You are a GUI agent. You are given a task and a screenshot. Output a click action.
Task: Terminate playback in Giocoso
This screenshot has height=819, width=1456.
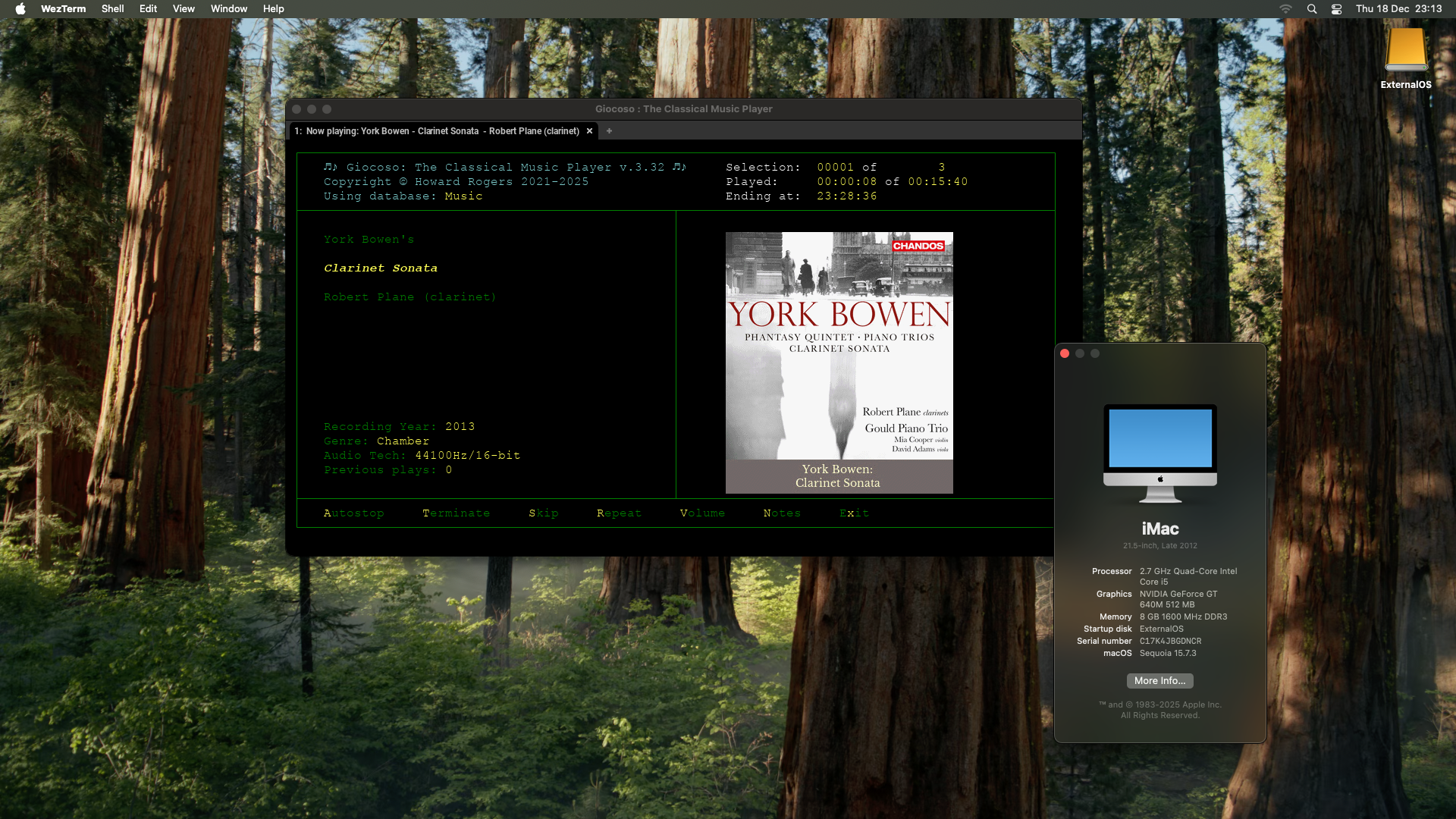(456, 513)
